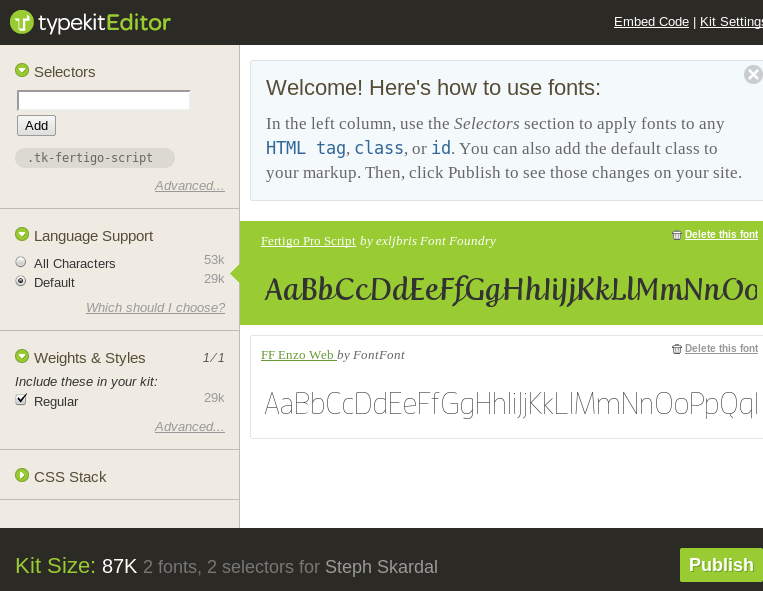
Task: Click the 'class' highlighted term
Action: (379, 148)
